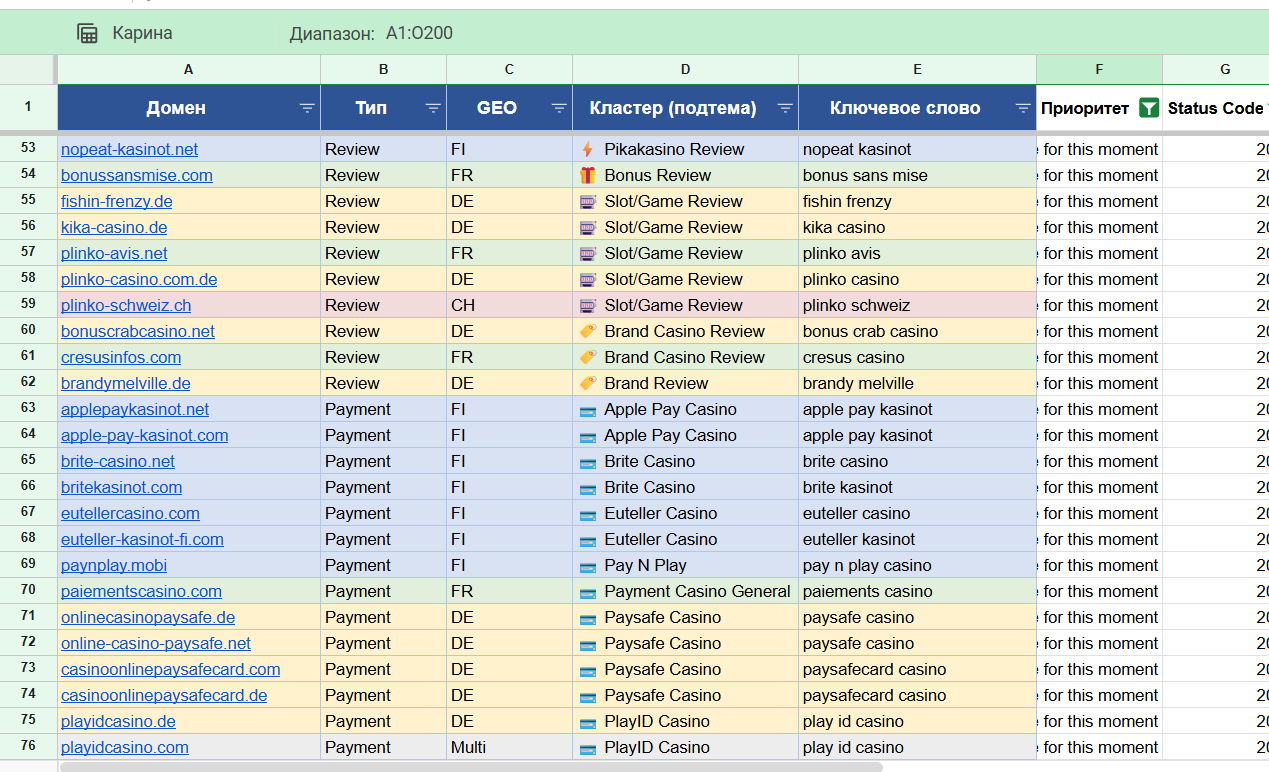Open the Тип column filter
The width and height of the screenshot is (1269, 772).
coord(433,108)
